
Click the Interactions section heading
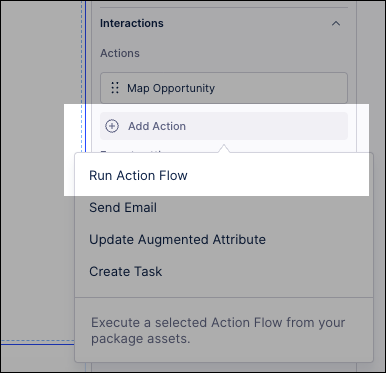(x=132, y=23)
